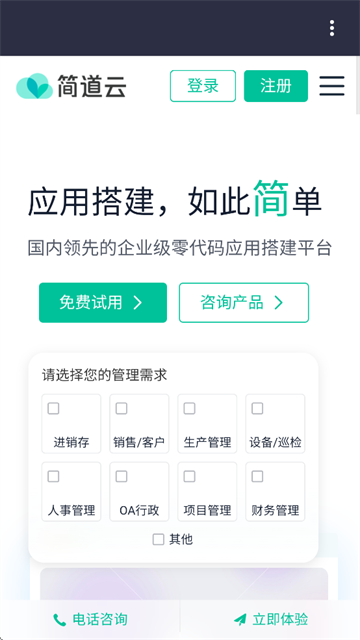The width and height of the screenshot is (360, 640).
Task: Click the 登录 button
Action: click(x=203, y=86)
